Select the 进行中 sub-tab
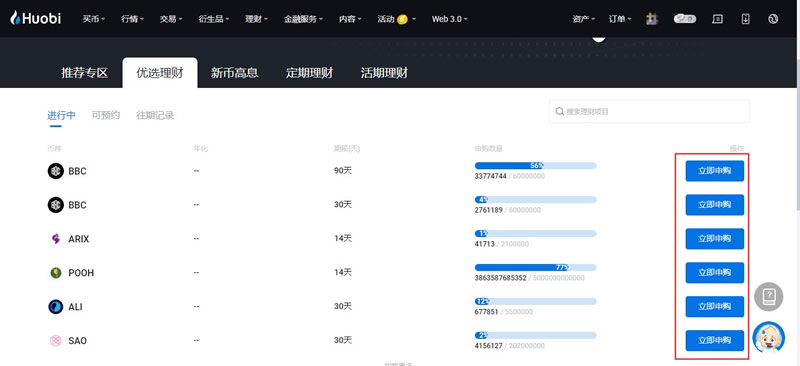 (x=61, y=115)
